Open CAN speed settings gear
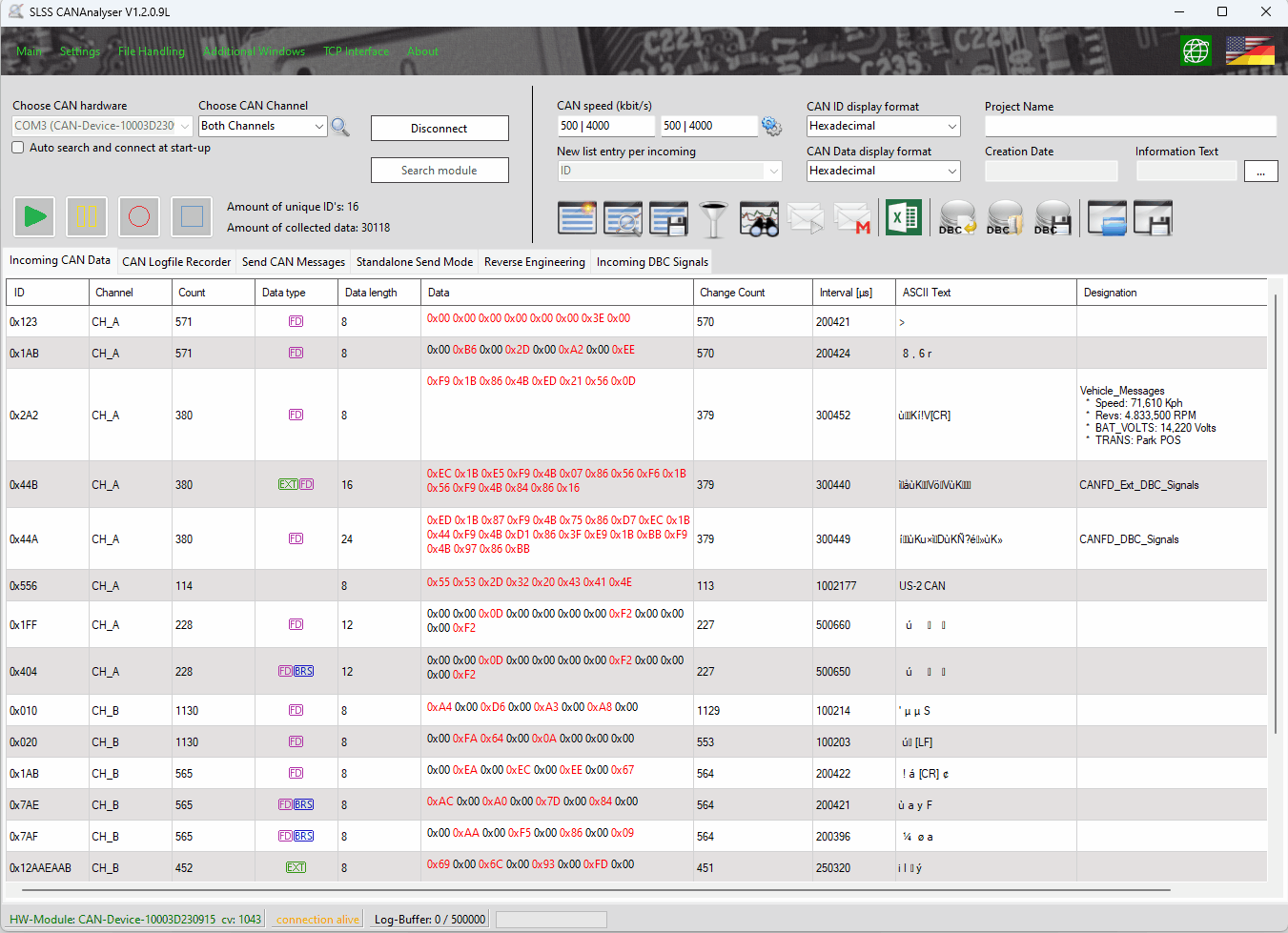 pyautogui.click(x=771, y=125)
